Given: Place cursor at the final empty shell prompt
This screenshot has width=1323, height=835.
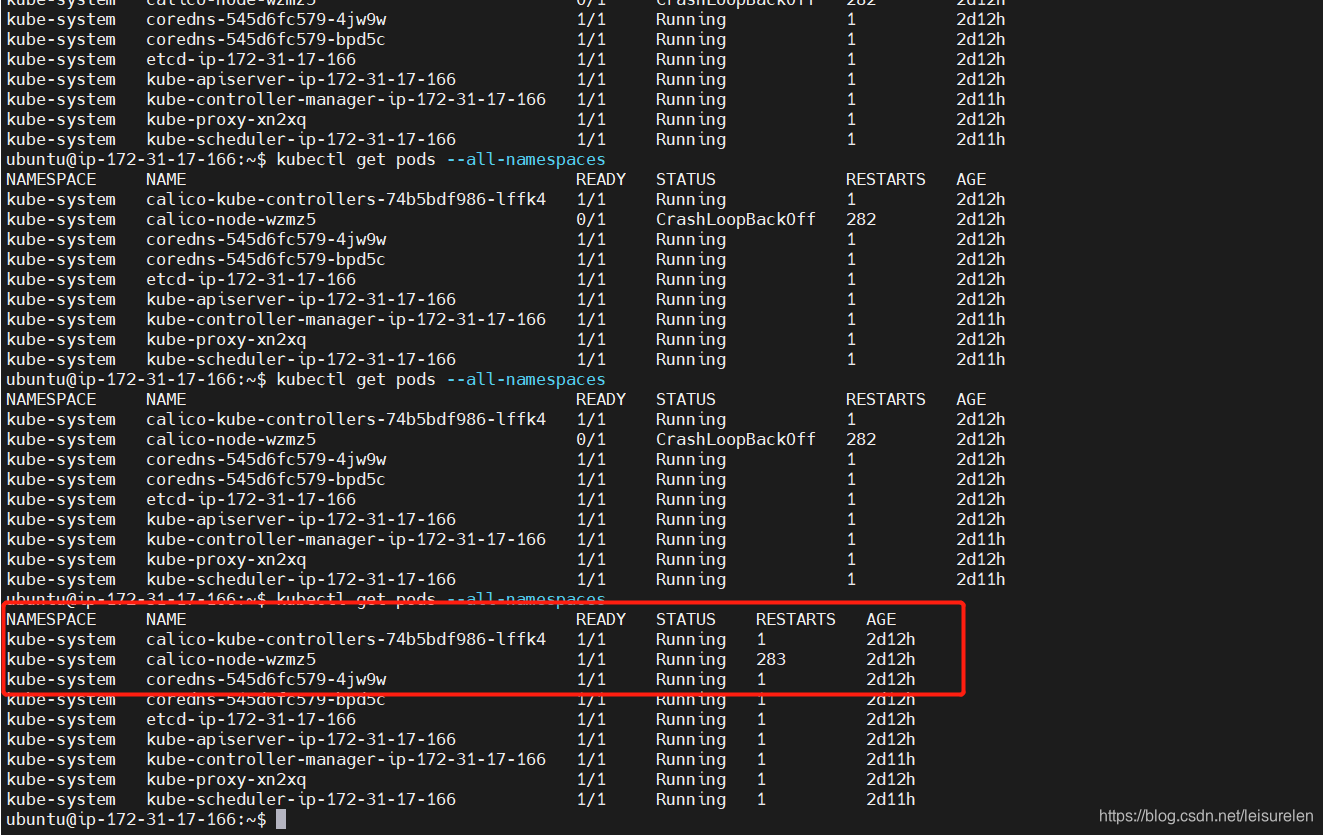Looking at the screenshot, I should (x=136, y=819).
